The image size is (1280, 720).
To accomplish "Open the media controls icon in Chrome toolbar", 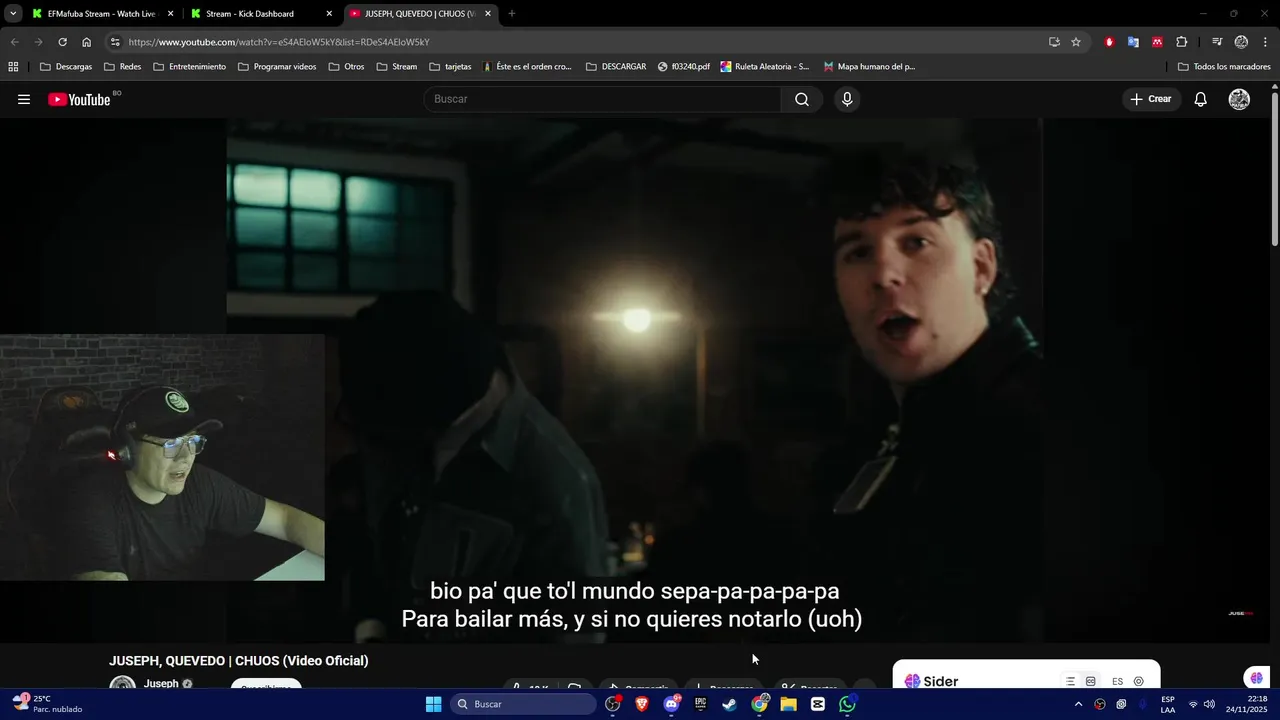I will pos(1217,42).
